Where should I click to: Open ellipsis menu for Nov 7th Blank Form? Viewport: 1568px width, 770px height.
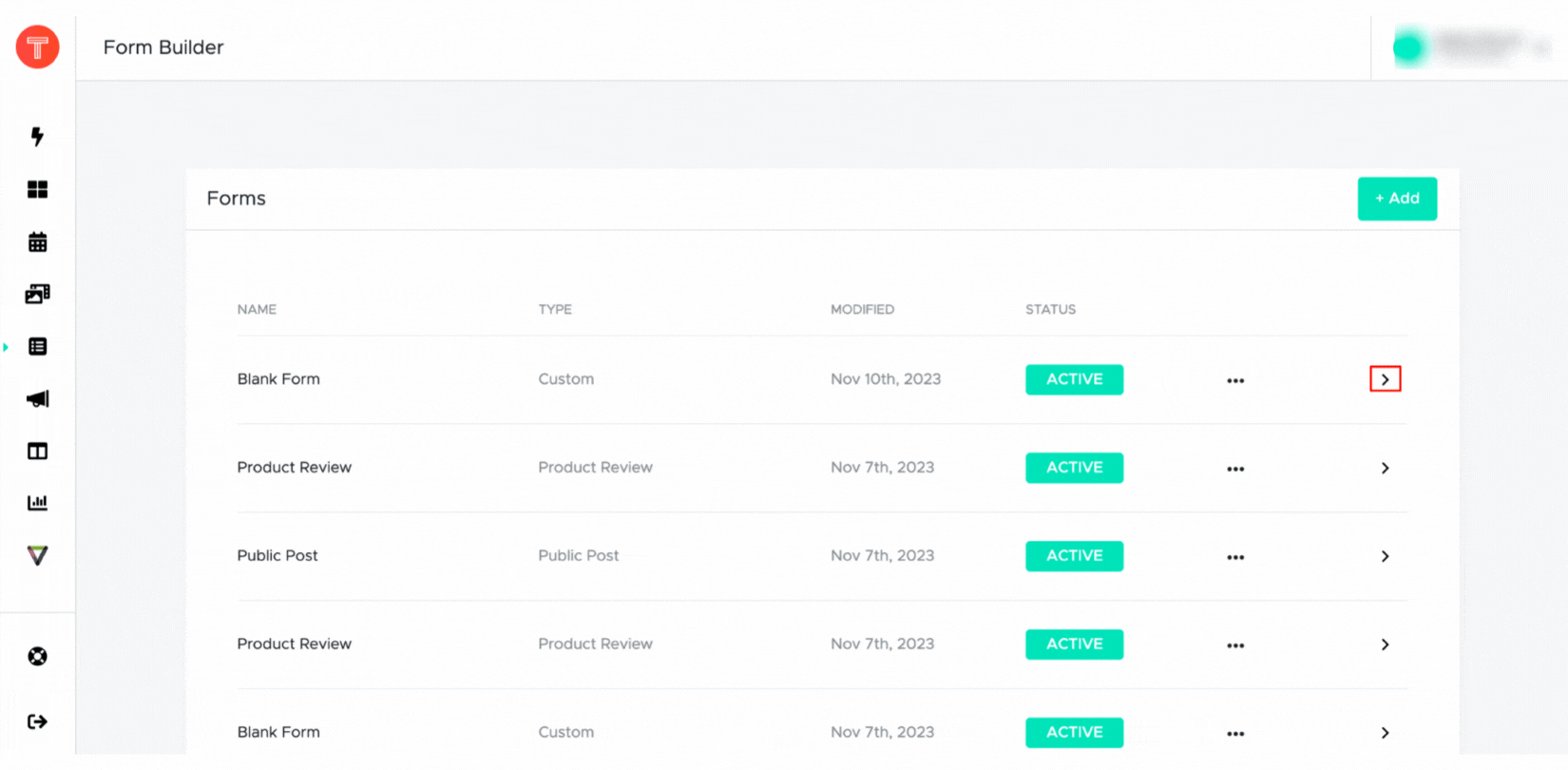[1235, 734]
